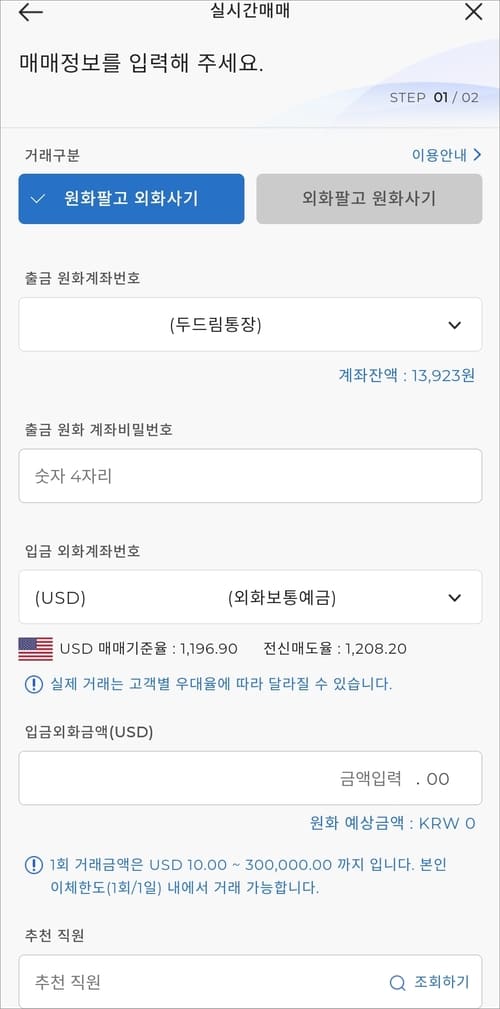Tap the 계좌잔액 13,923원 balance text
Viewport: 500px width, 1009px height.
[x=407, y=376]
